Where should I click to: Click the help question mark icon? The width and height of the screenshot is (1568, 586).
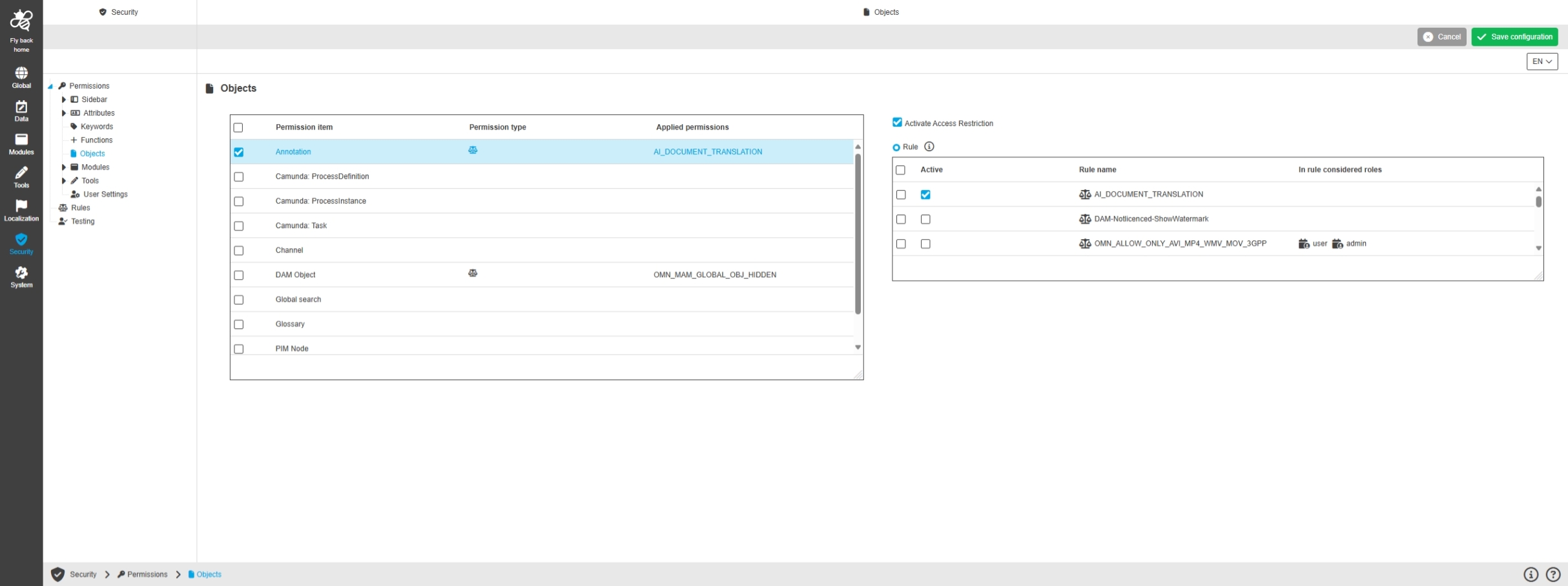click(1553, 574)
